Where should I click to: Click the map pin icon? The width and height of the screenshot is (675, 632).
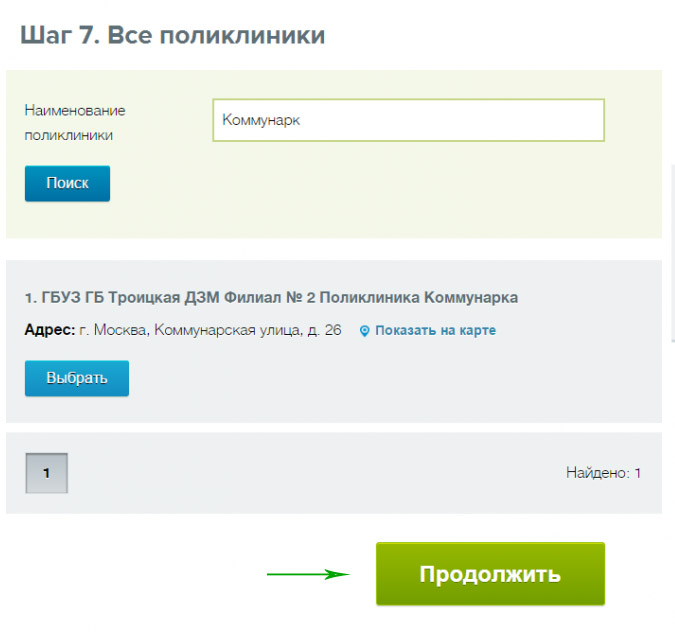tap(364, 331)
